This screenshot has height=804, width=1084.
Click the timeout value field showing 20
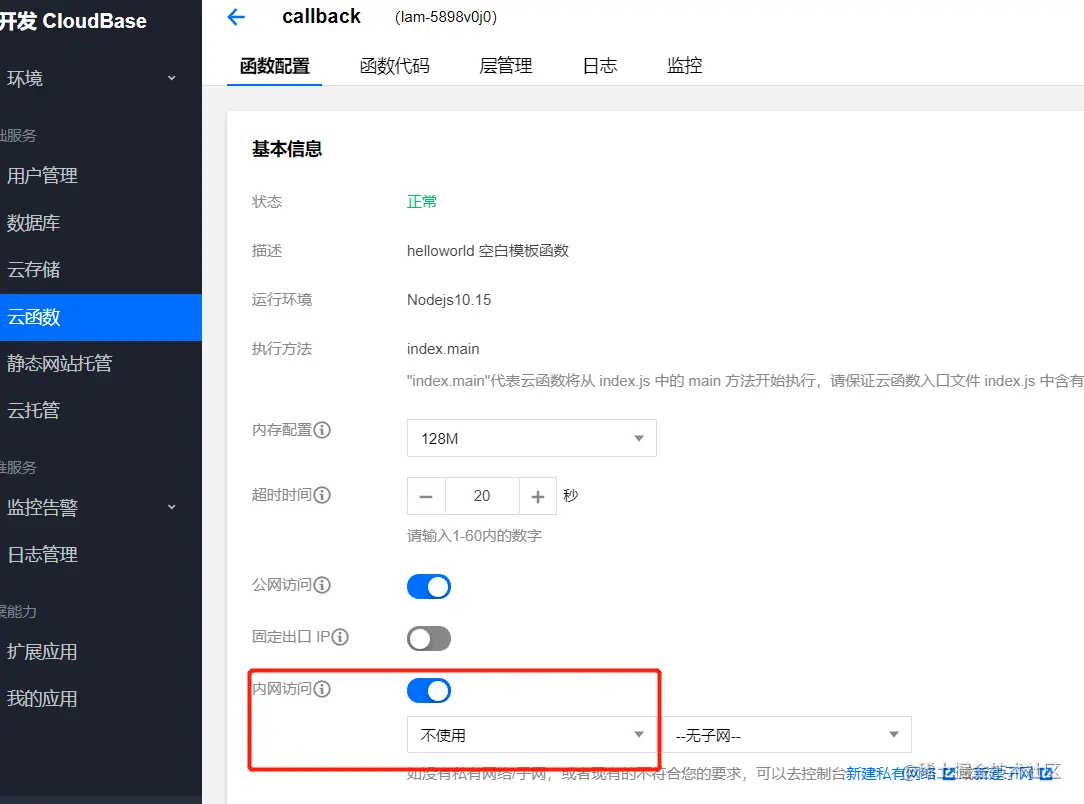[x=482, y=496]
